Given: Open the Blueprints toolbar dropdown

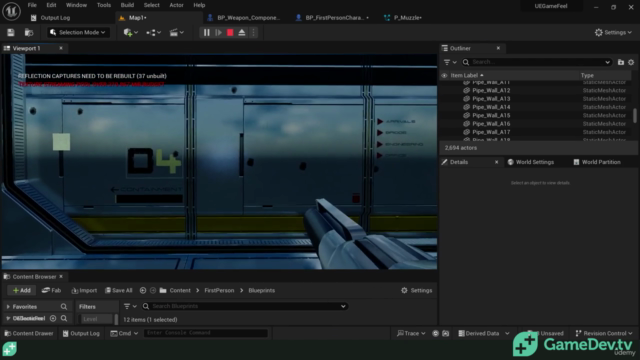Looking at the screenshot, I should (x=153, y=32).
